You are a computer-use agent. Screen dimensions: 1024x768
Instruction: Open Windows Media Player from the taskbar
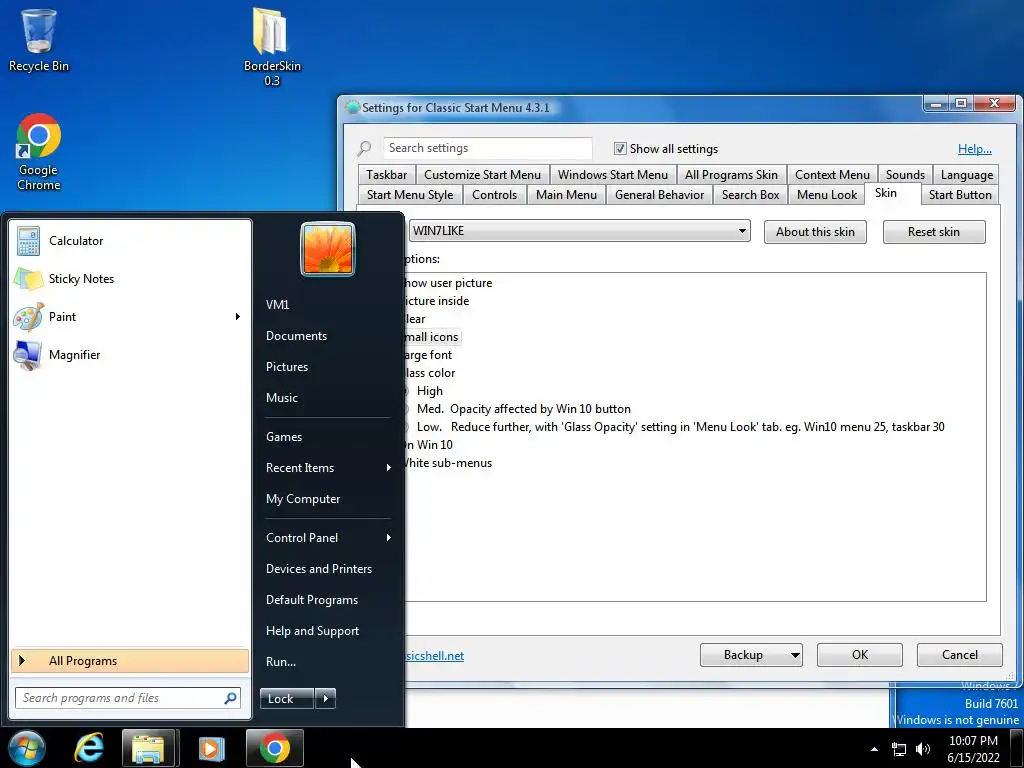point(211,748)
